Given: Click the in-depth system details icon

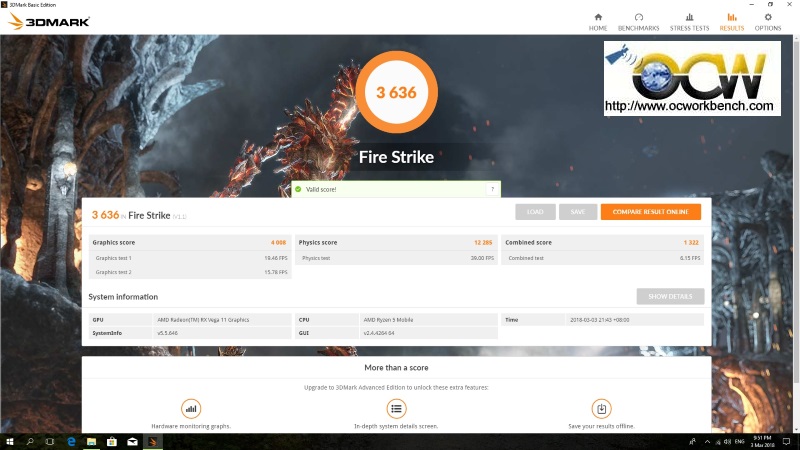Looking at the screenshot, I should pos(396,409).
